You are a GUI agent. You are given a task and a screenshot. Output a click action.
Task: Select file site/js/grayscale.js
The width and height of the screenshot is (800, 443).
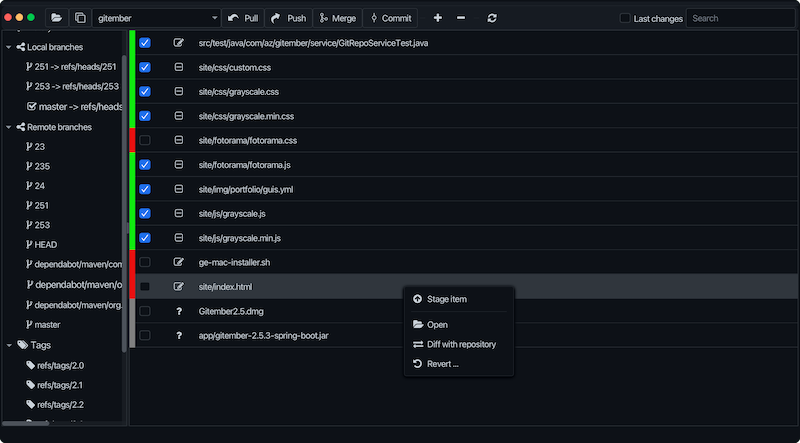[232, 213]
